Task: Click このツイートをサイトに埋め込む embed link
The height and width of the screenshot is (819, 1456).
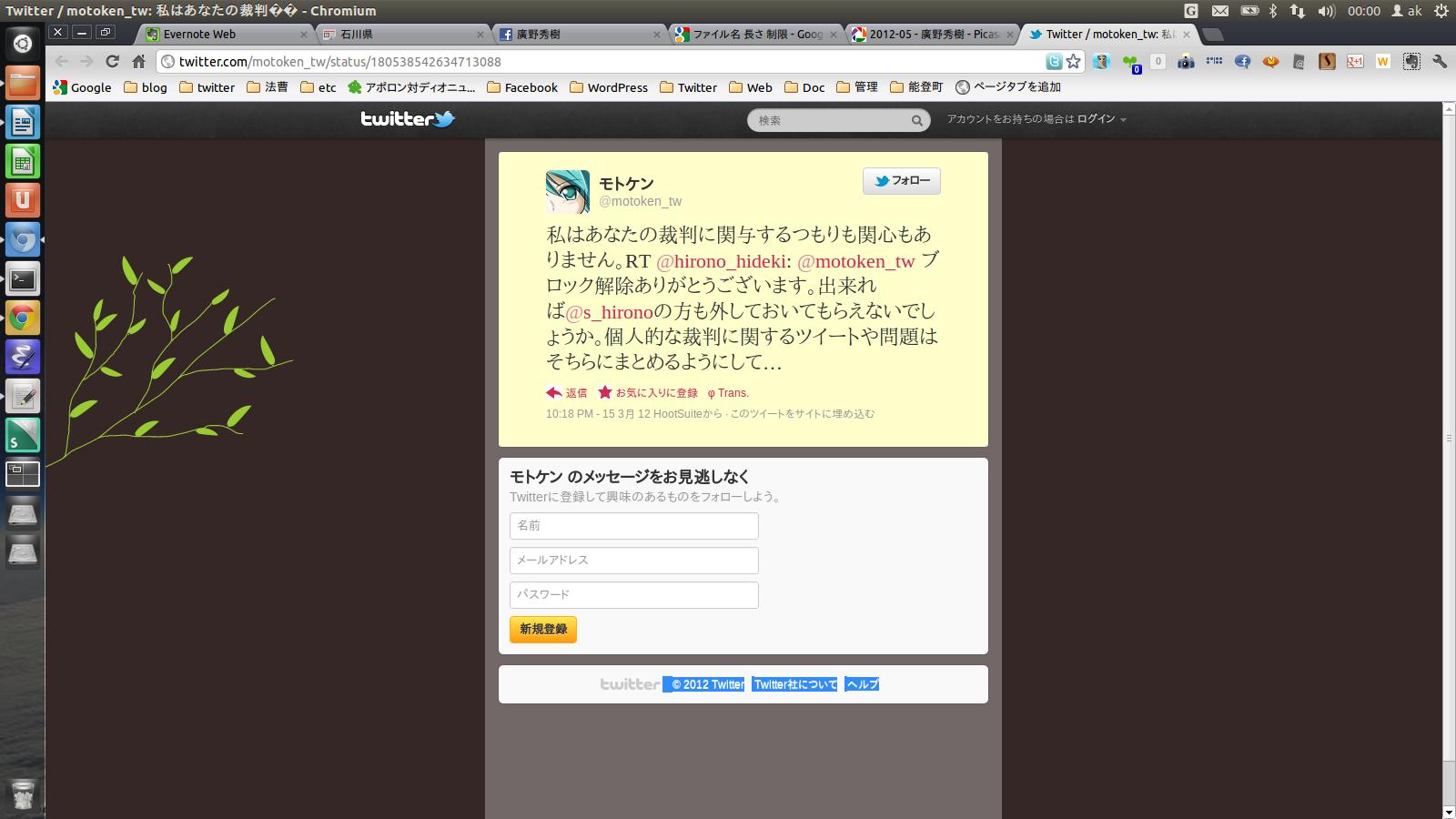Action: point(802,414)
